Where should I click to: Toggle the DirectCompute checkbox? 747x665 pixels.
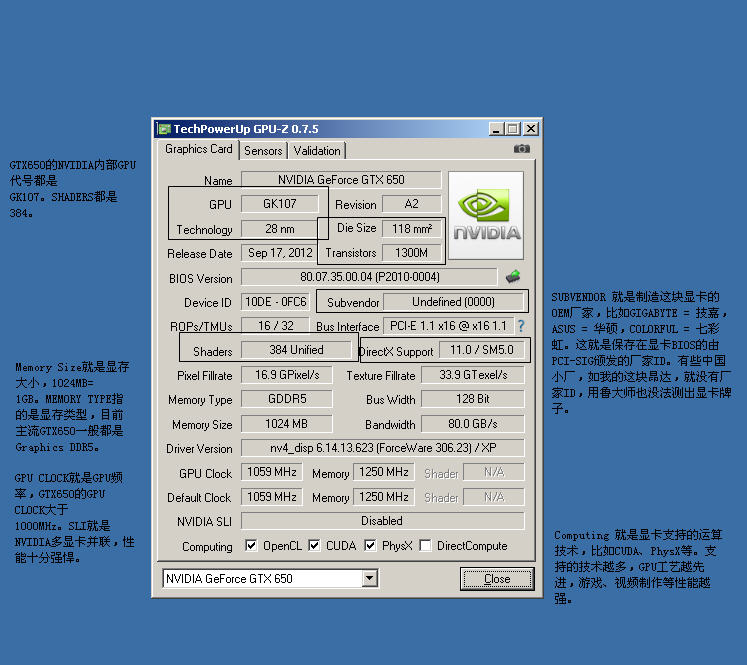[x=425, y=545]
